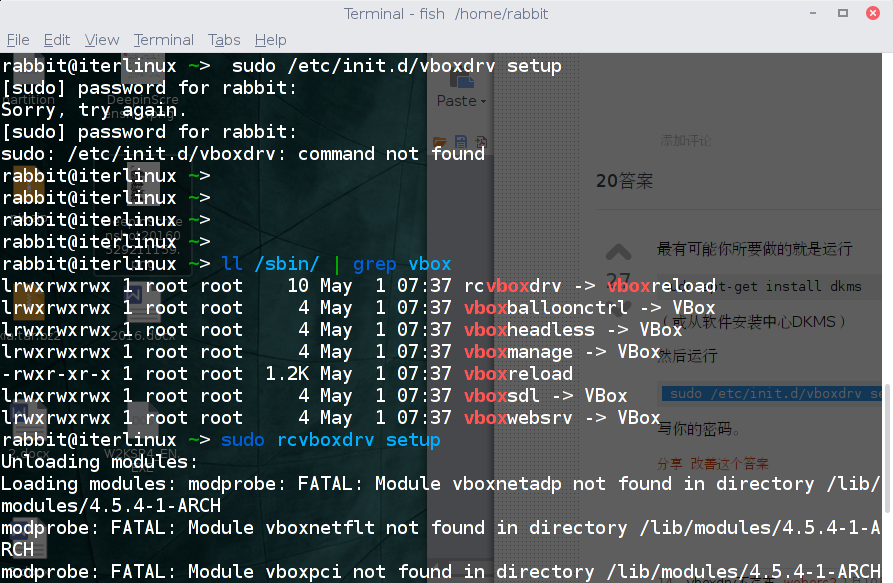Minimize the terminal window
Viewport: 893px width, 583px height.
tap(813, 13)
